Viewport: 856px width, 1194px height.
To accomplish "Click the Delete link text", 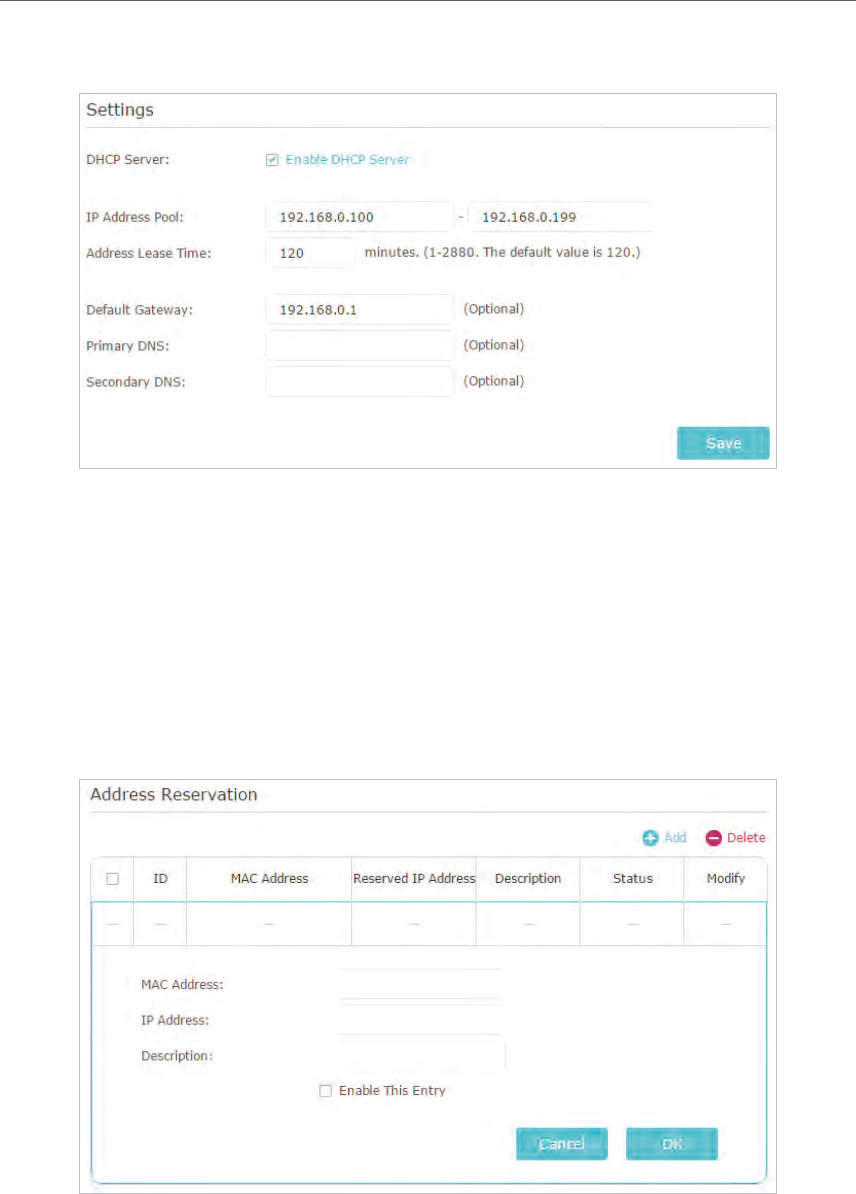I will tap(746, 838).
